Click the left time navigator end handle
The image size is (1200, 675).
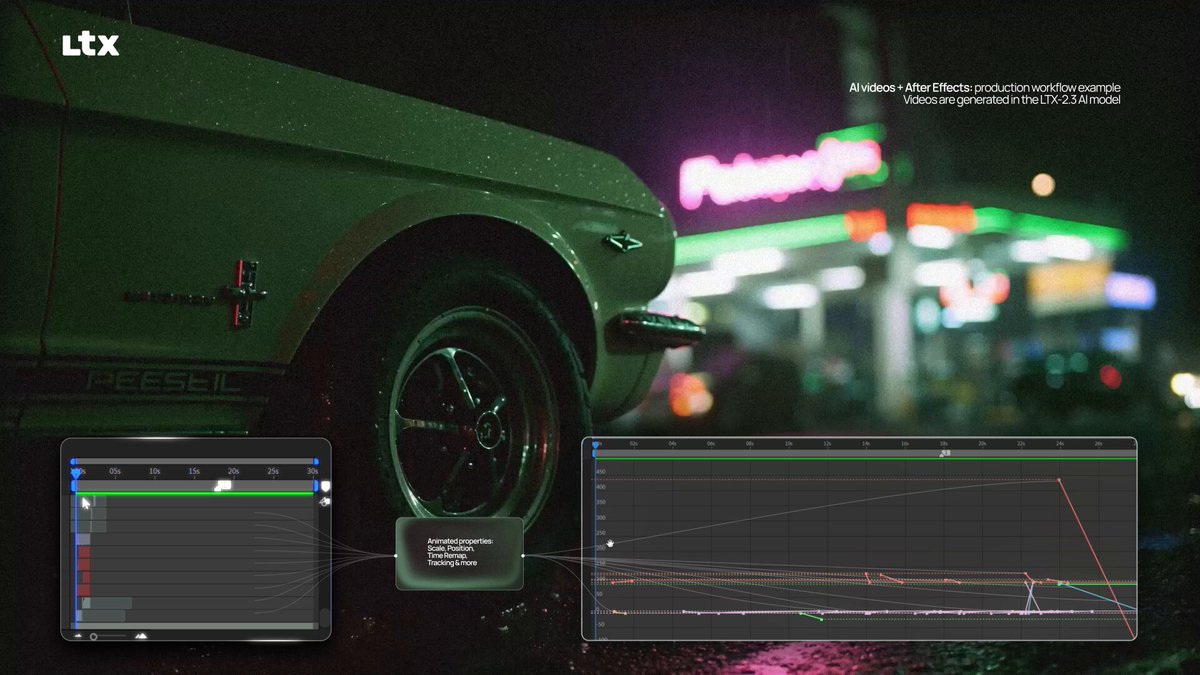pyautogui.click(x=316, y=461)
